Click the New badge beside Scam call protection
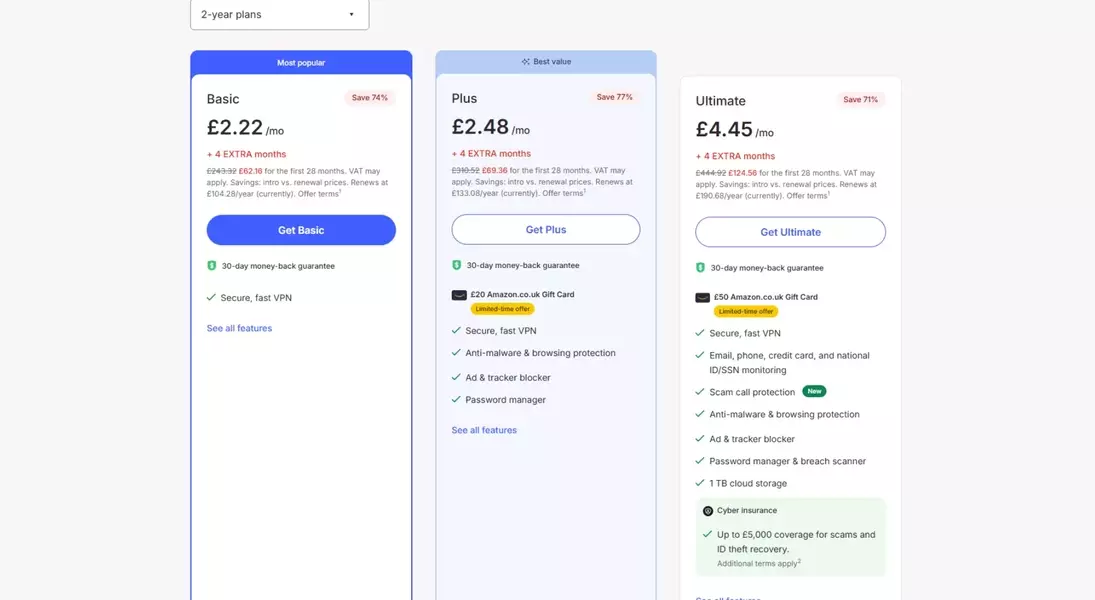The width and height of the screenshot is (1095, 600). (814, 391)
